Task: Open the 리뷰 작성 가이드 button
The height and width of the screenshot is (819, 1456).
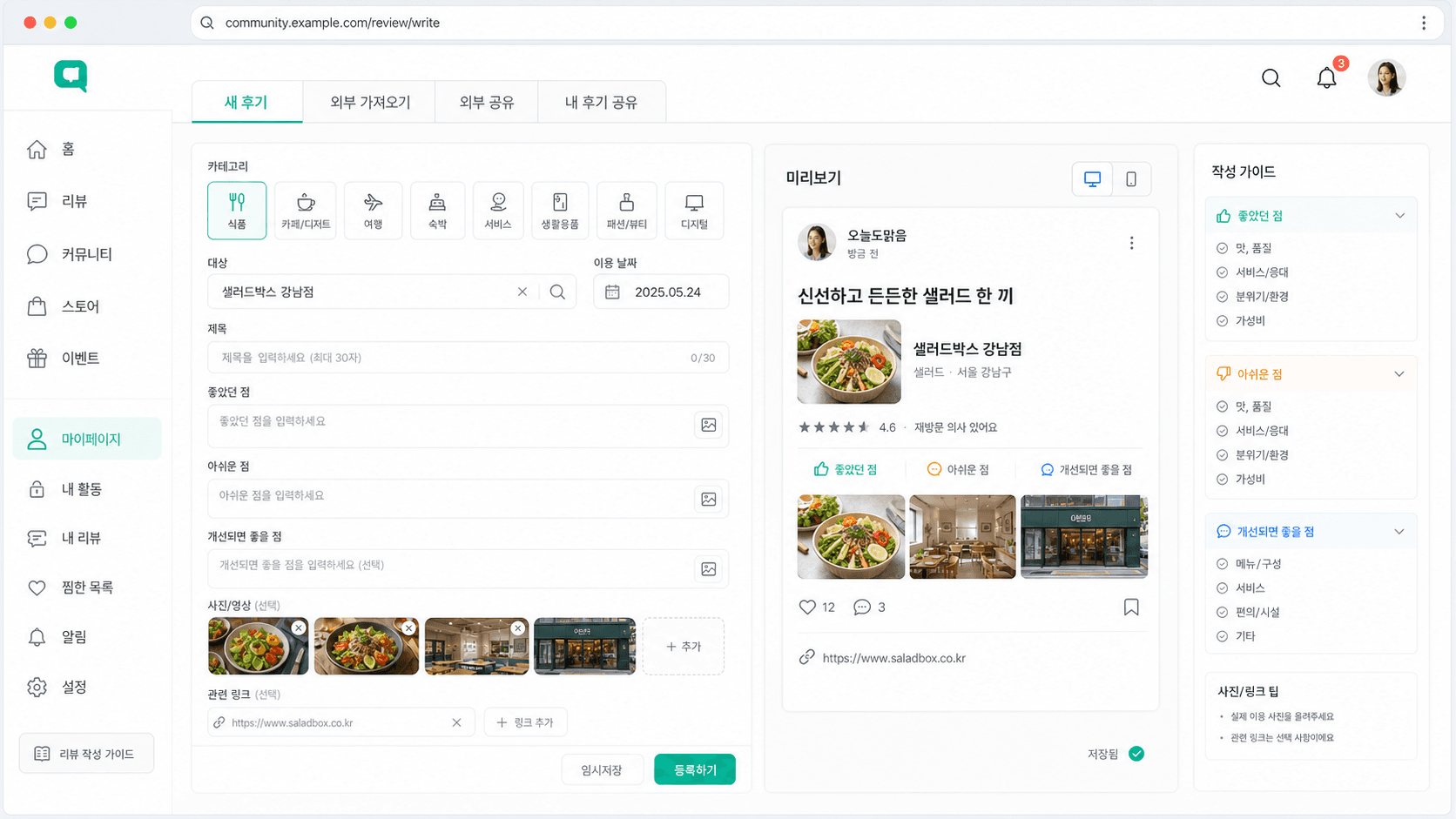Action: 86,754
